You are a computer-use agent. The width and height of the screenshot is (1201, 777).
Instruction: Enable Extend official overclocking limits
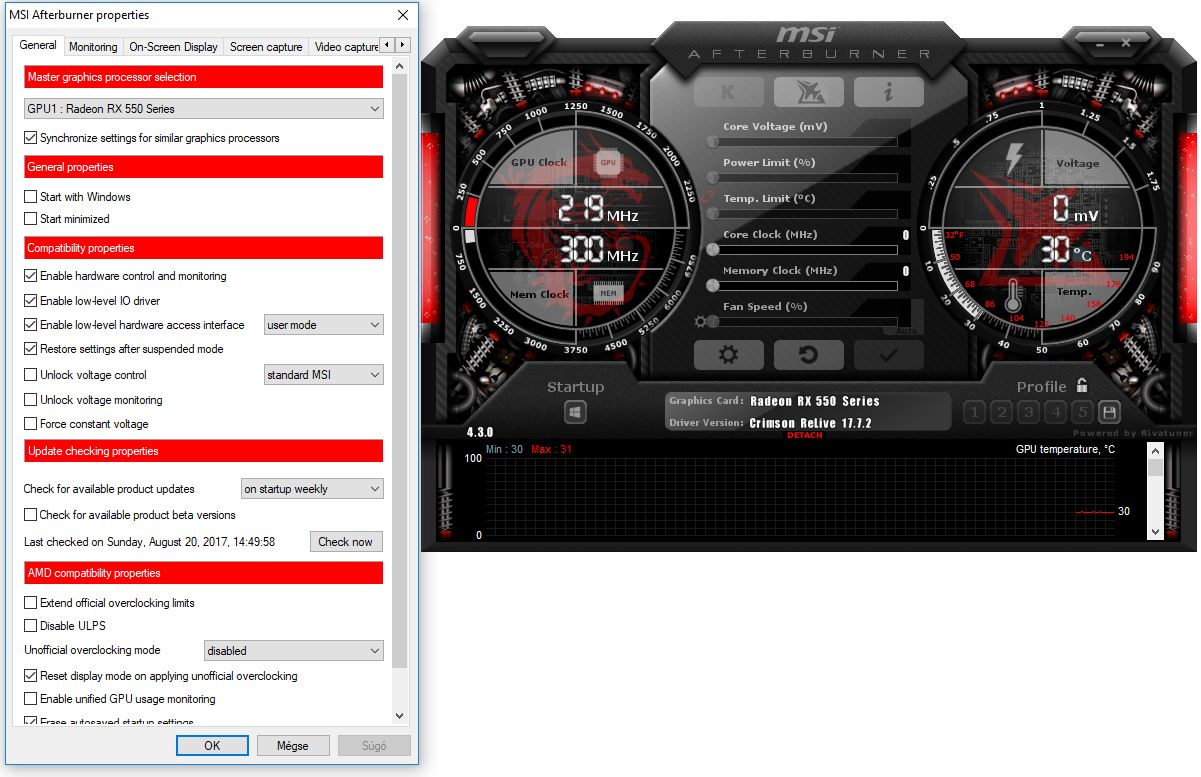point(30,603)
